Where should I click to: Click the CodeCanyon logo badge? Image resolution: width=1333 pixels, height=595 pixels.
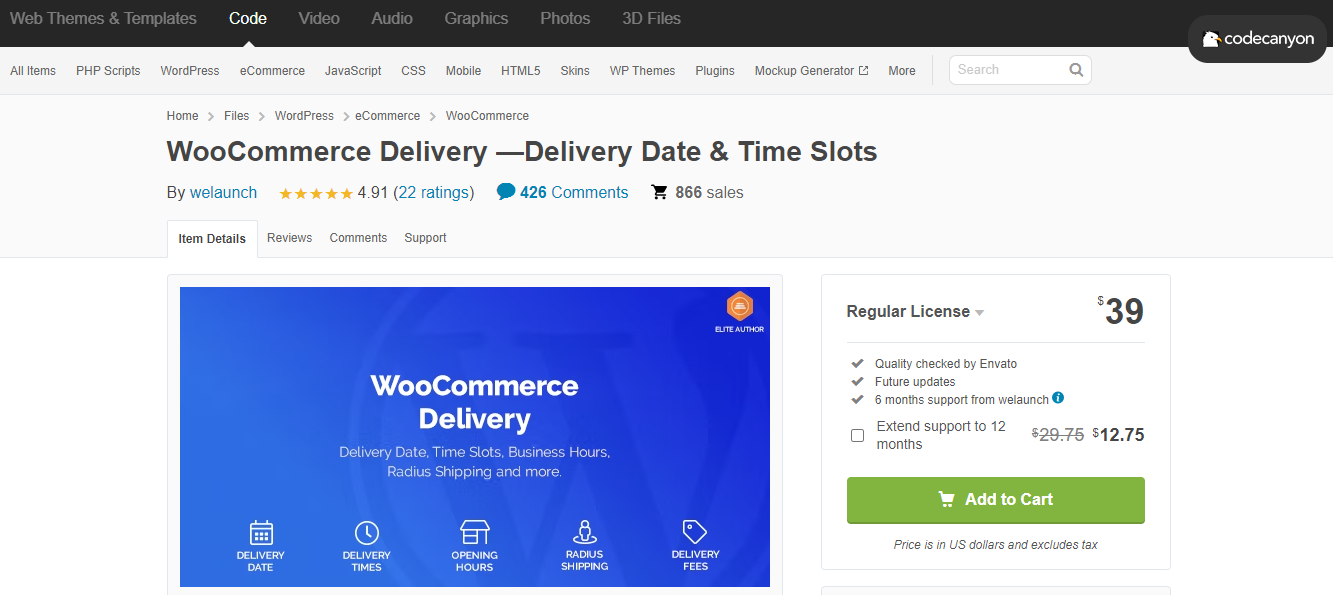click(1257, 39)
